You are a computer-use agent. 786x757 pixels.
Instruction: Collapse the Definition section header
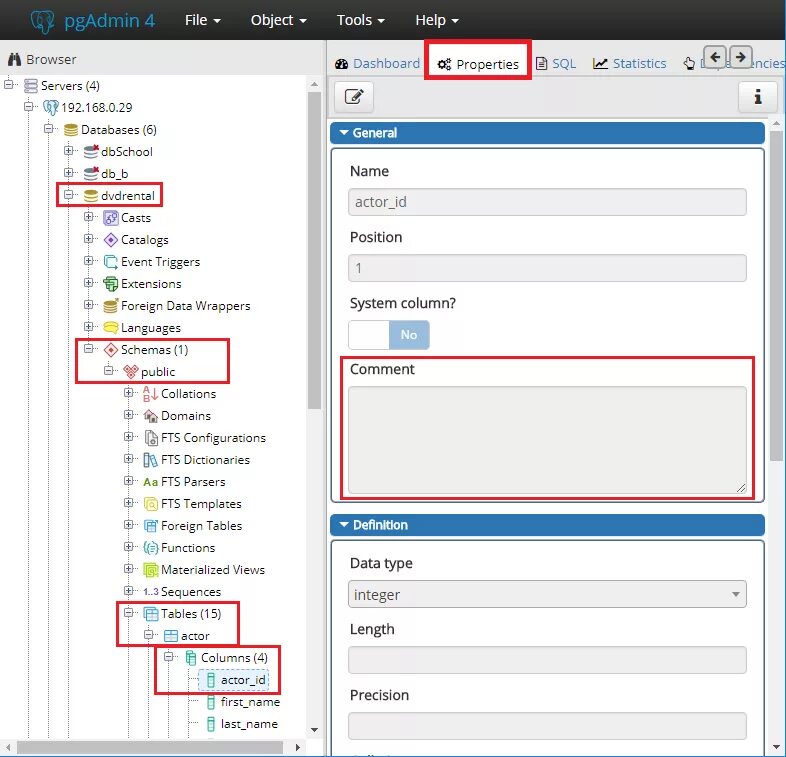click(547, 525)
